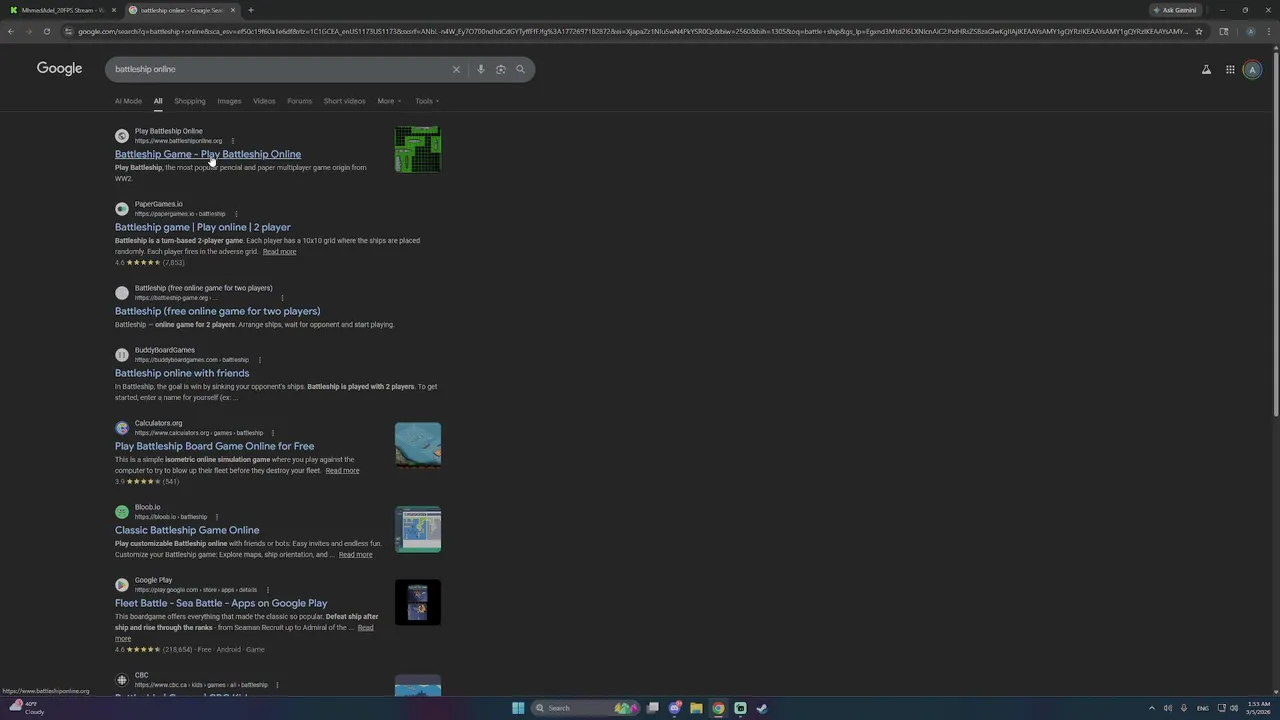Switch to AI Mode tab
The image size is (1280, 720).
[128, 101]
